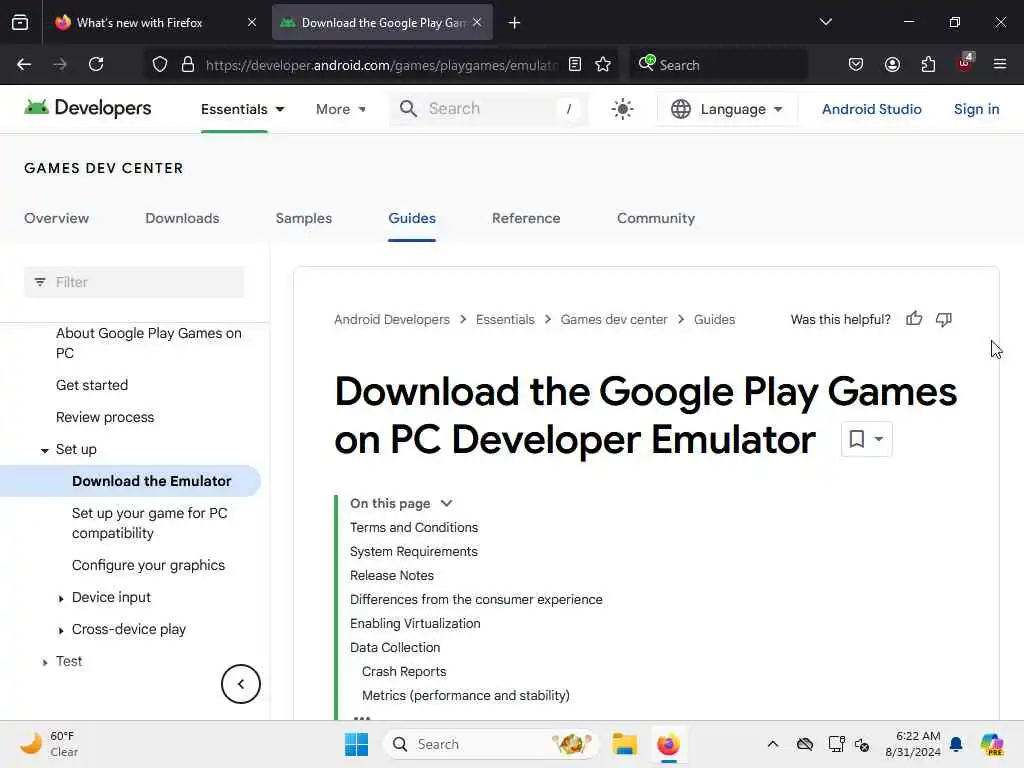Go back with the browser back arrow
This screenshot has height=768, width=1024.
[x=24, y=64]
